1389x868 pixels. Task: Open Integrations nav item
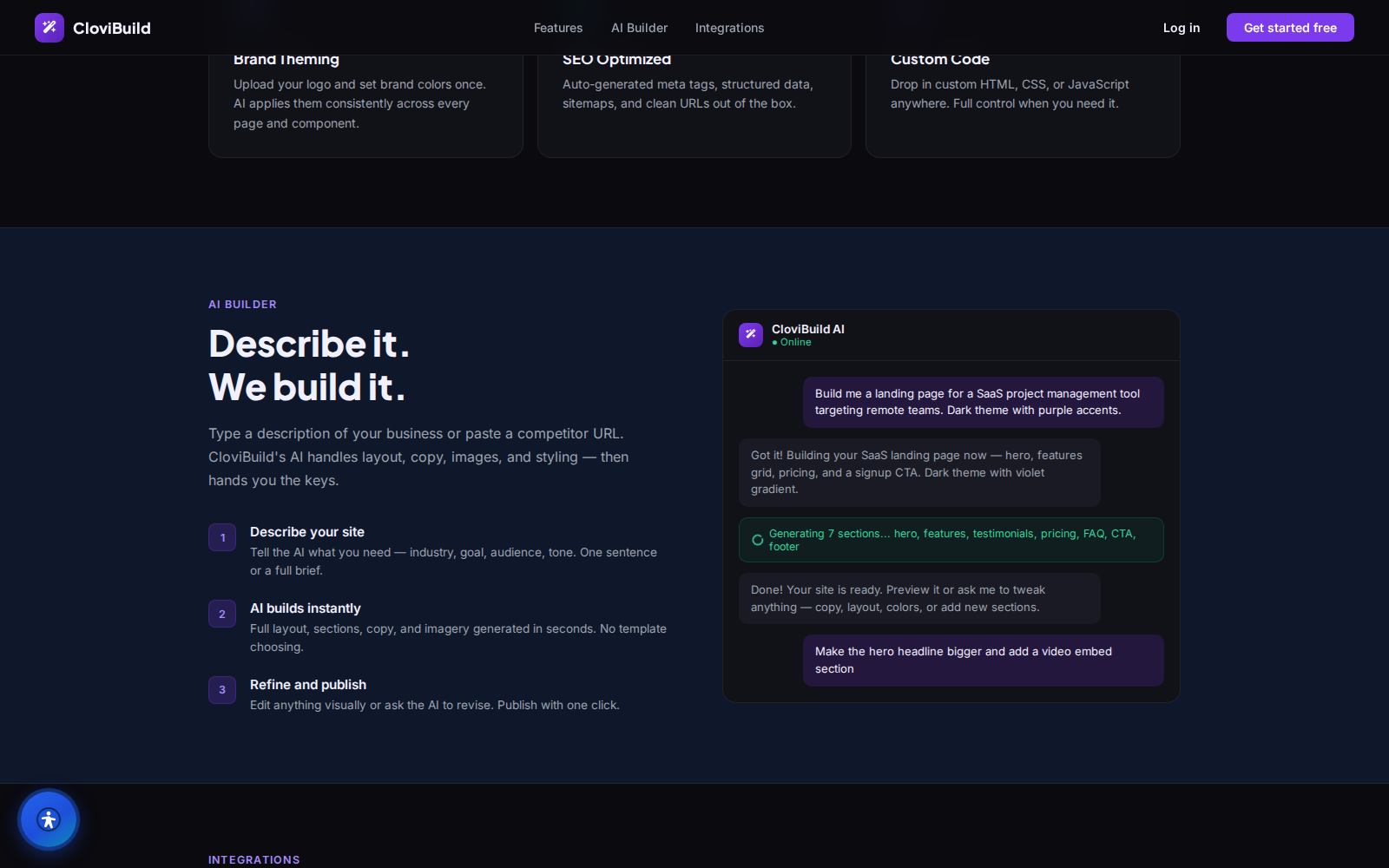pyautogui.click(x=729, y=28)
